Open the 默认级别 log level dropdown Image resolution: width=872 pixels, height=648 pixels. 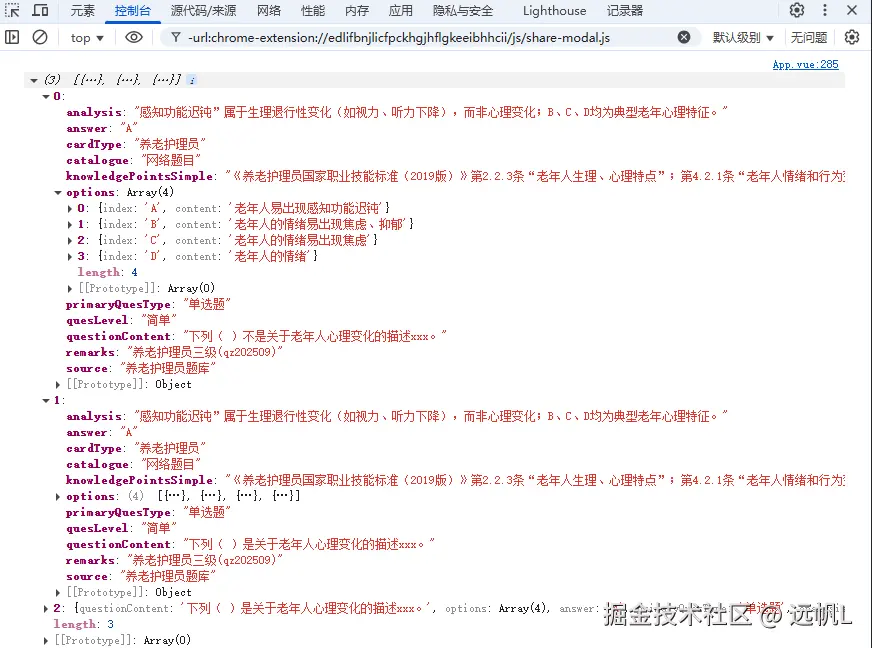[743, 38]
